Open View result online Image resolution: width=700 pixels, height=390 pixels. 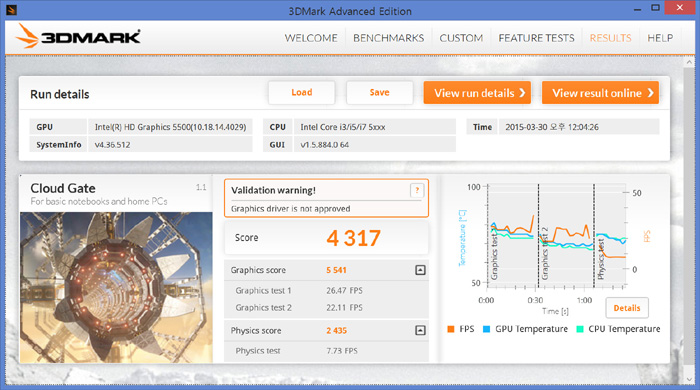point(600,93)
